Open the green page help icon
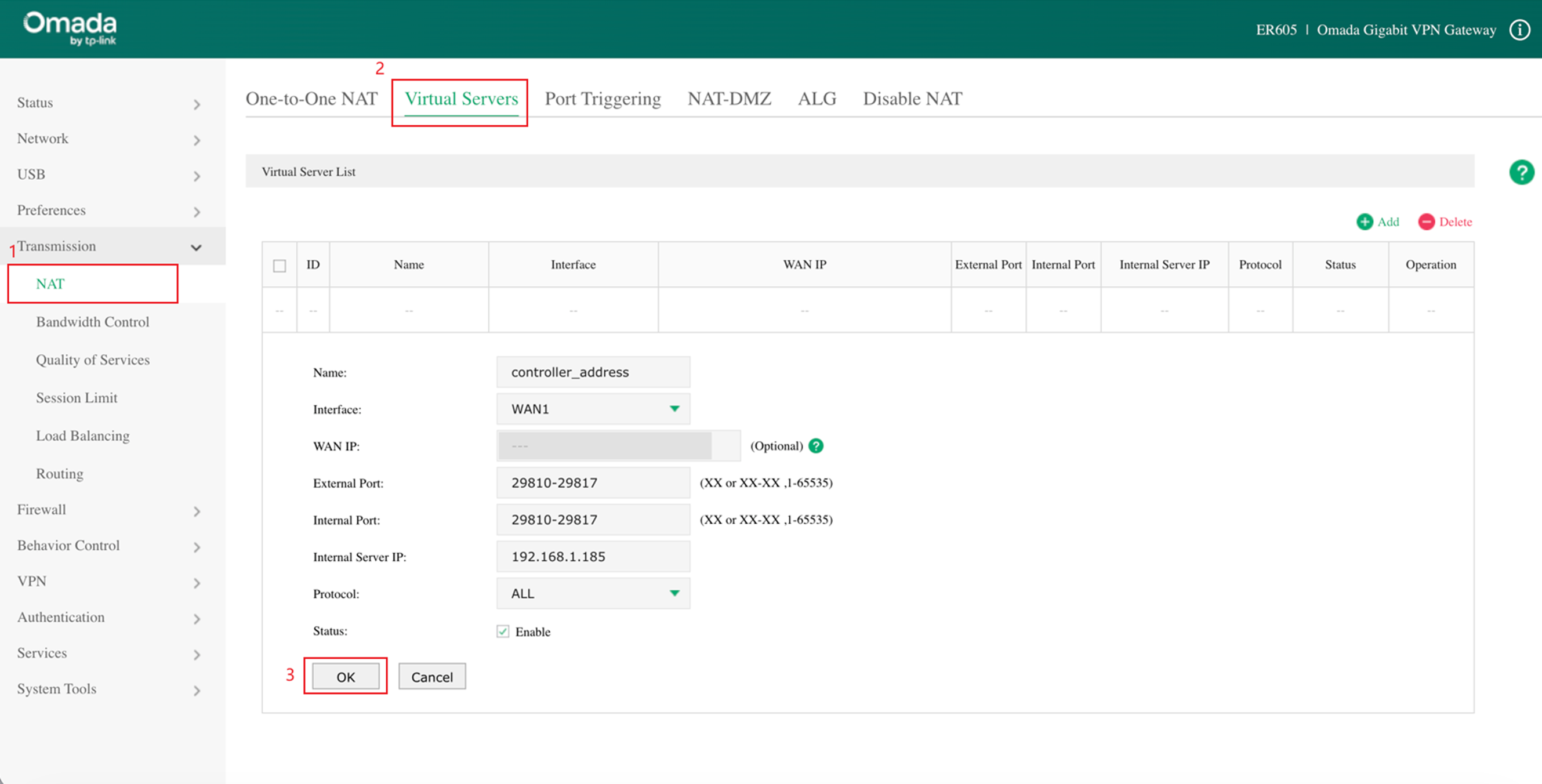Viewport: 1542px width, 784px height. [x=1521, y=172]
